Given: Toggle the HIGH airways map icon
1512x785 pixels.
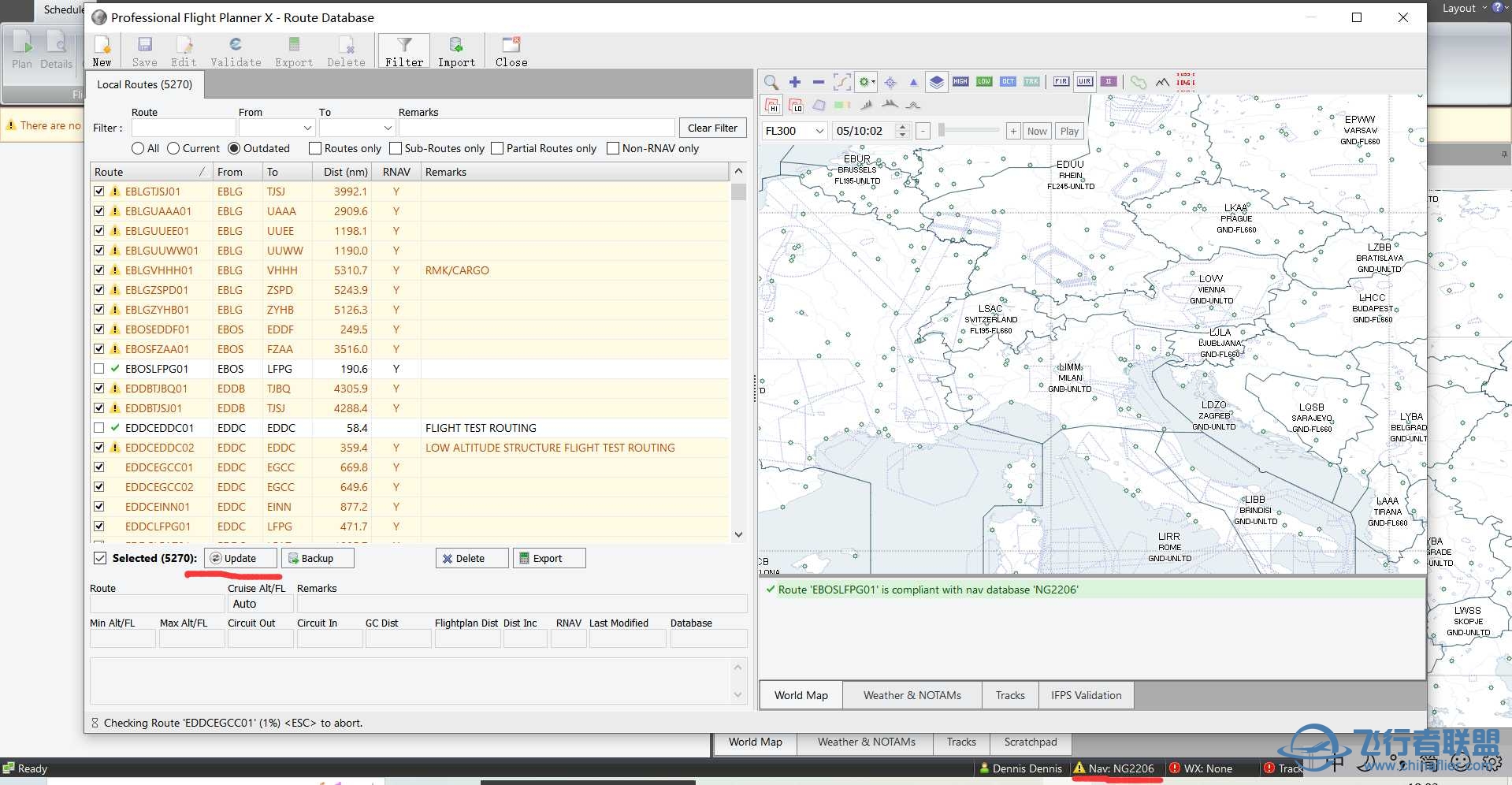Looking at the screenshot, I should pos(960,82).
